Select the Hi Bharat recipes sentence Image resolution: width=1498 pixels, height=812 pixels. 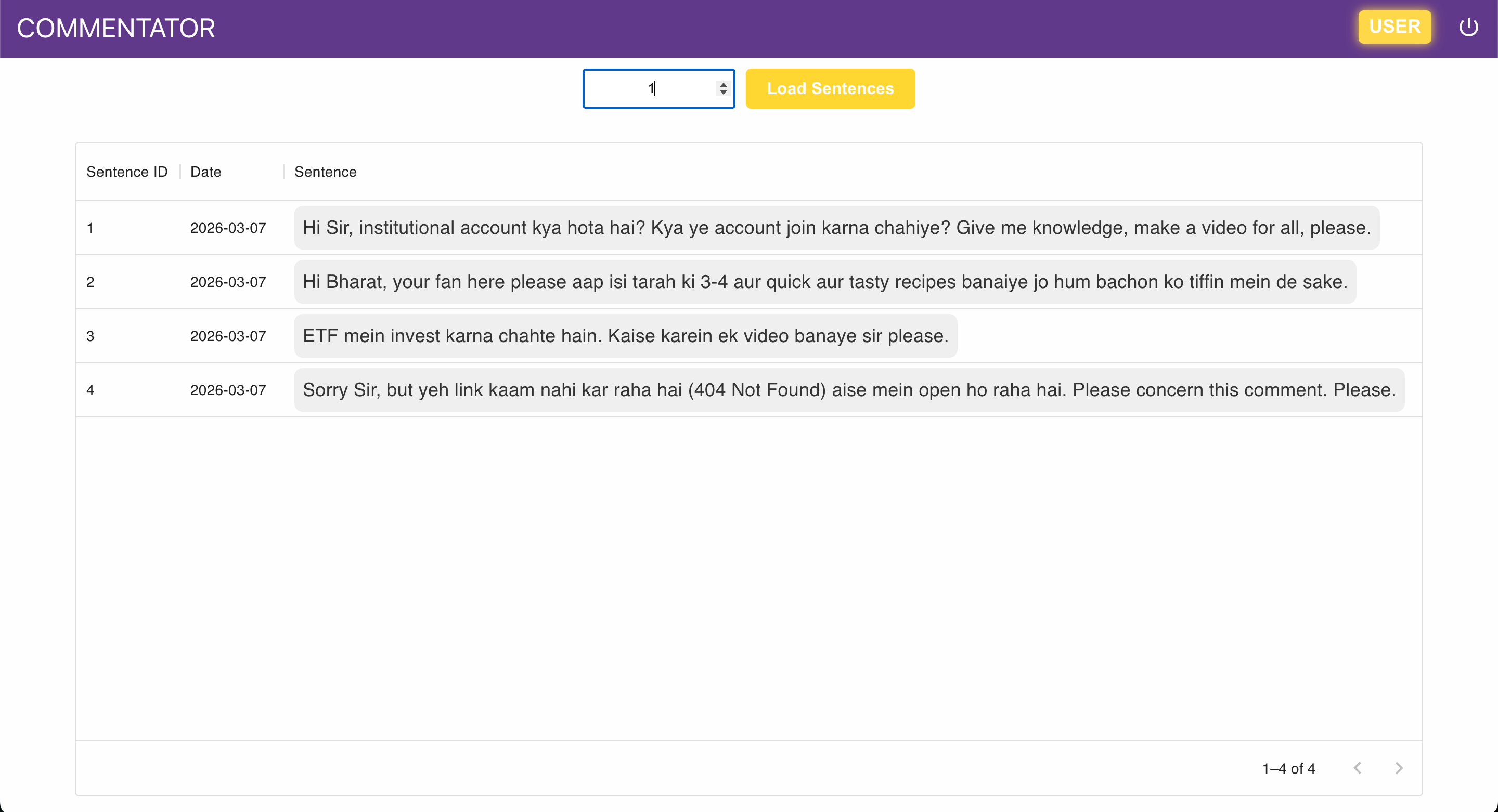pyautogui.click(x=824, y=282)
